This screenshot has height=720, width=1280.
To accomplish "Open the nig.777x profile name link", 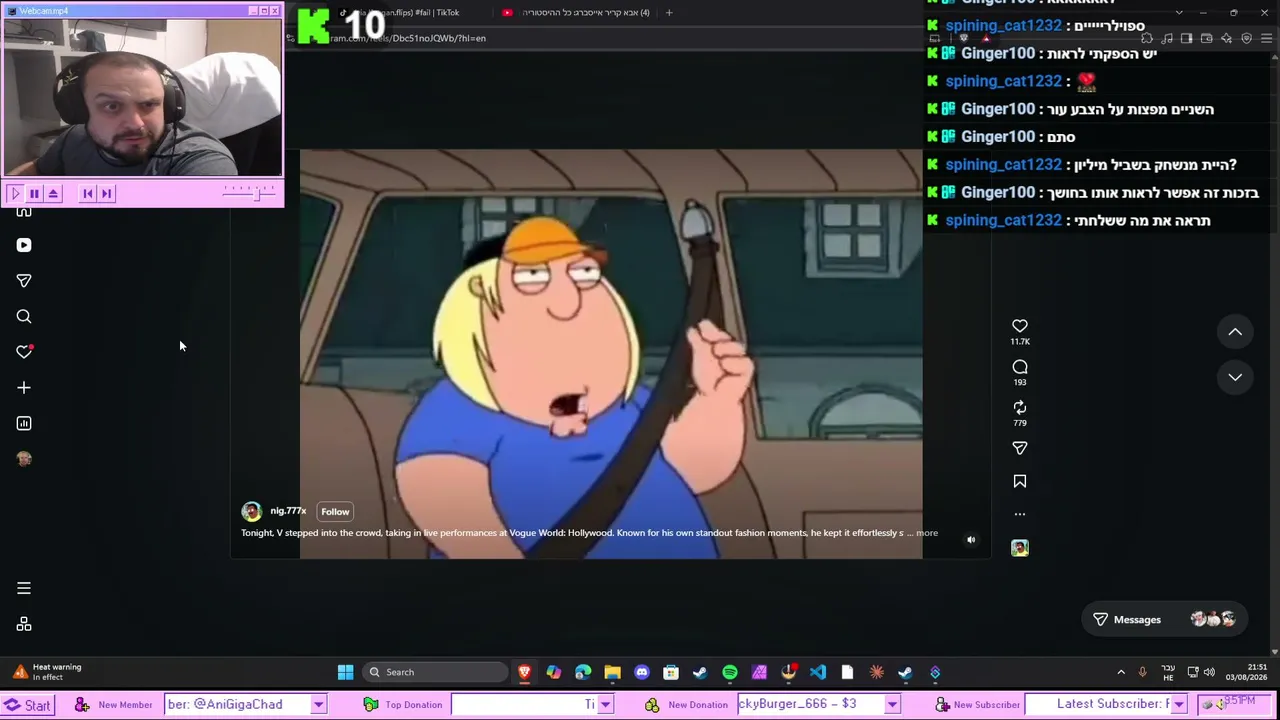I will [x=288, y=511].
